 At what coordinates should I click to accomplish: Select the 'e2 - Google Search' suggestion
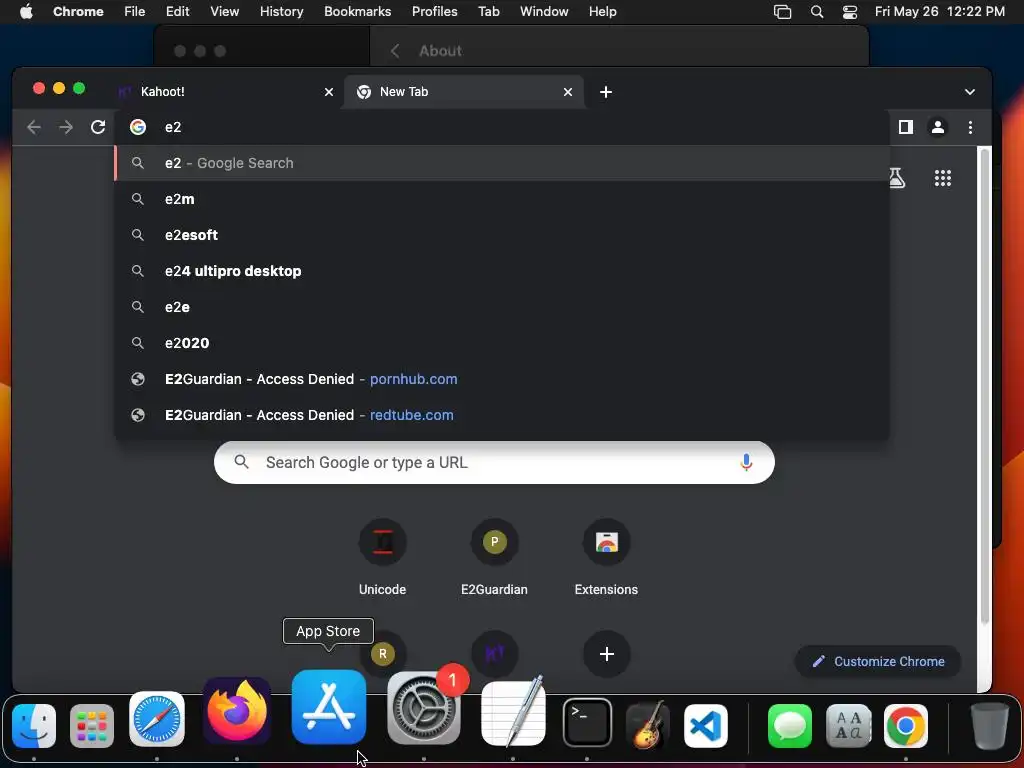(502, 163)
